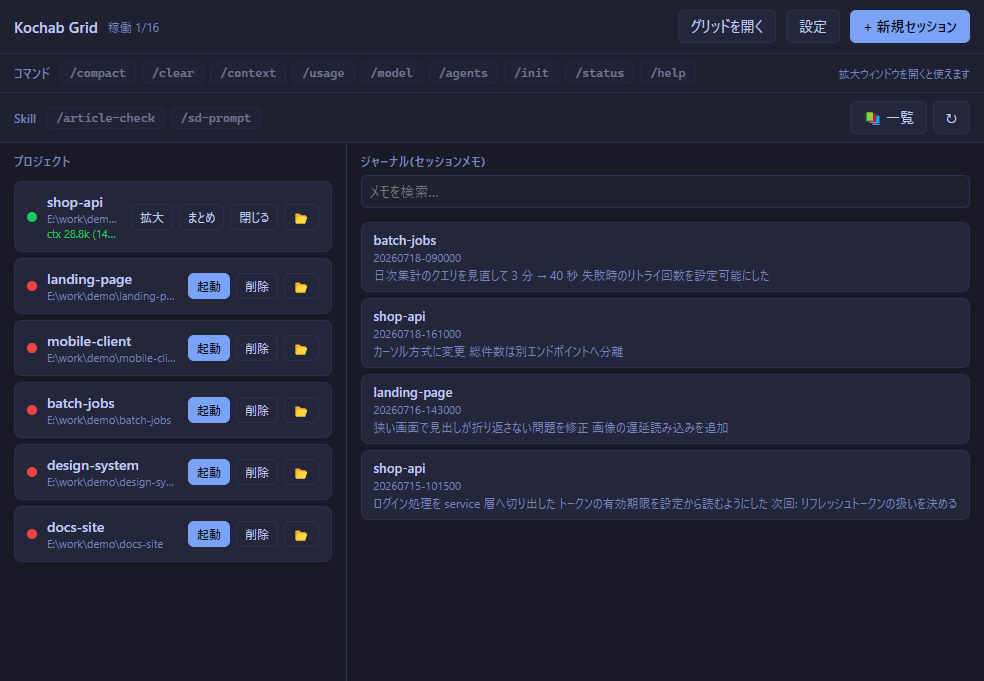Click the memo search field
The width and height of the screenshot is (984, 681).
pos(665,191)
